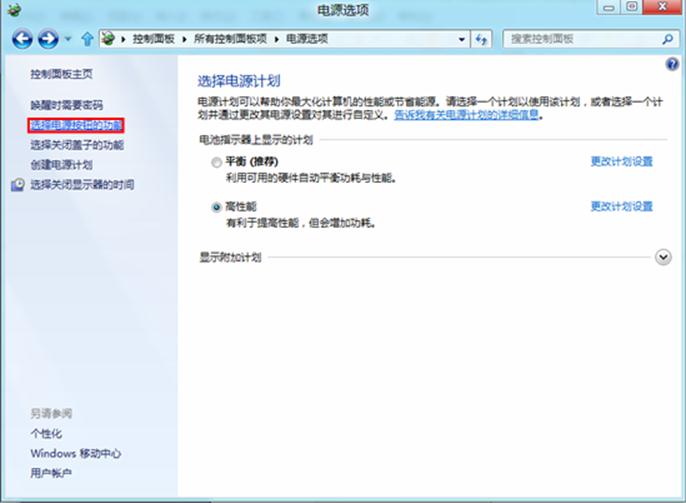Click the search magnifier icon
Image resolution: width=686 pixels, height=503 pixels.
tap(667, 39)
